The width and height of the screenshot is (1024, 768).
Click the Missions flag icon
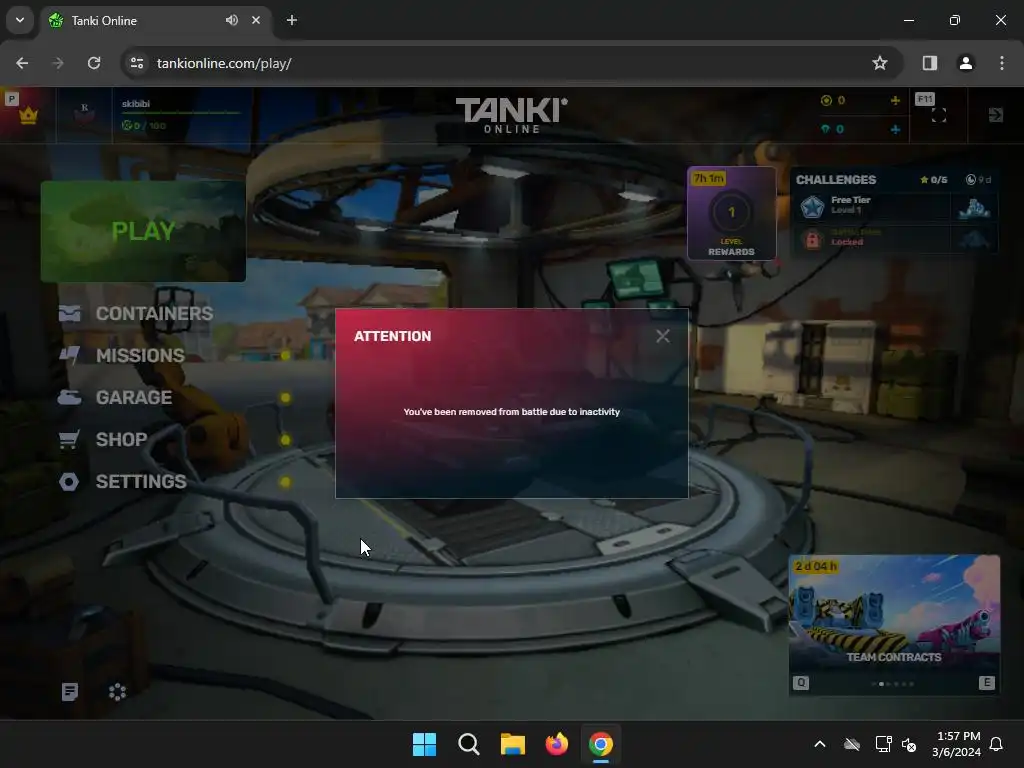coord(69,355)
